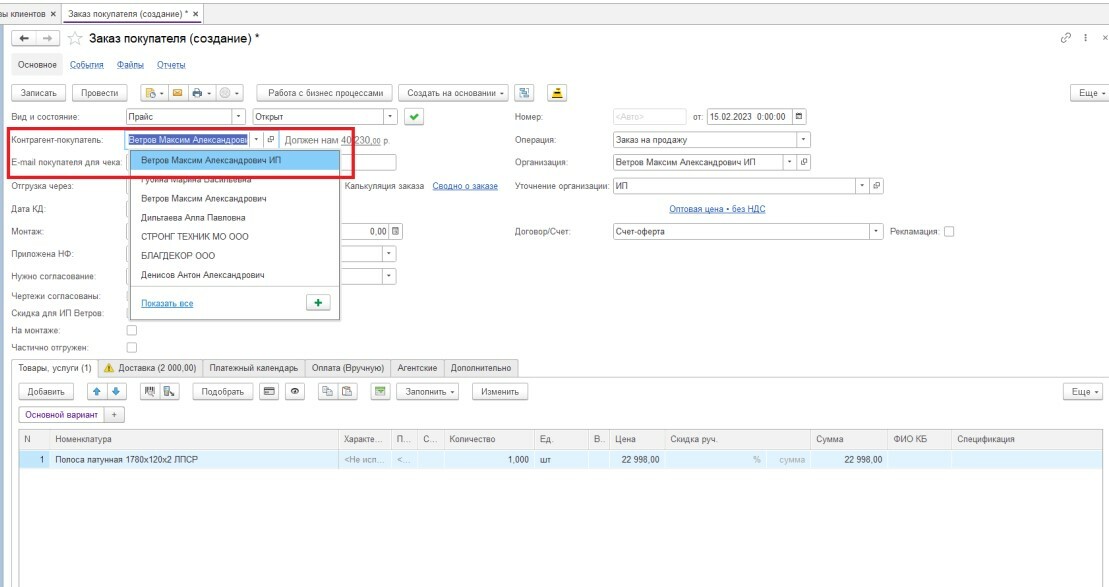Close the Заказ покупателя (создание) tab
The width and height of the screenshot is (1109, 587).
pyautogui.click(x=196, y=13)
